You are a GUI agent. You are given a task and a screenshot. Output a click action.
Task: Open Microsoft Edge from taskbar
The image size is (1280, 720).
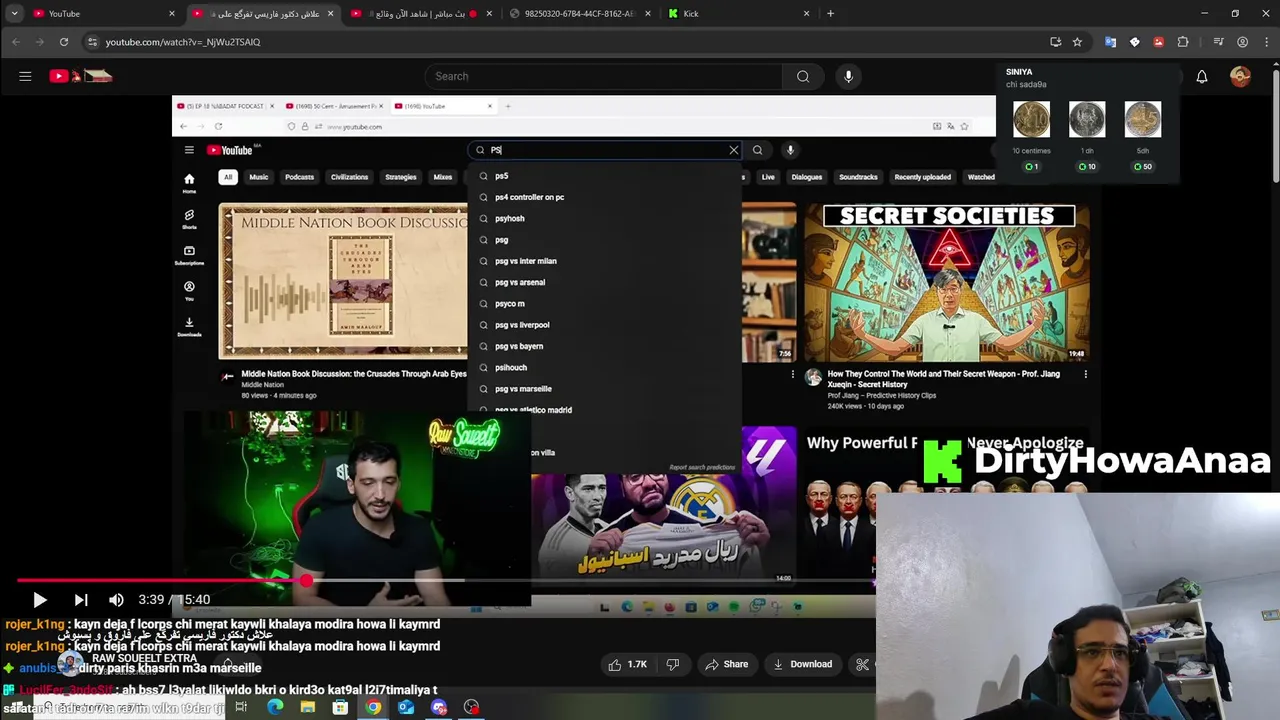(275, 707)
